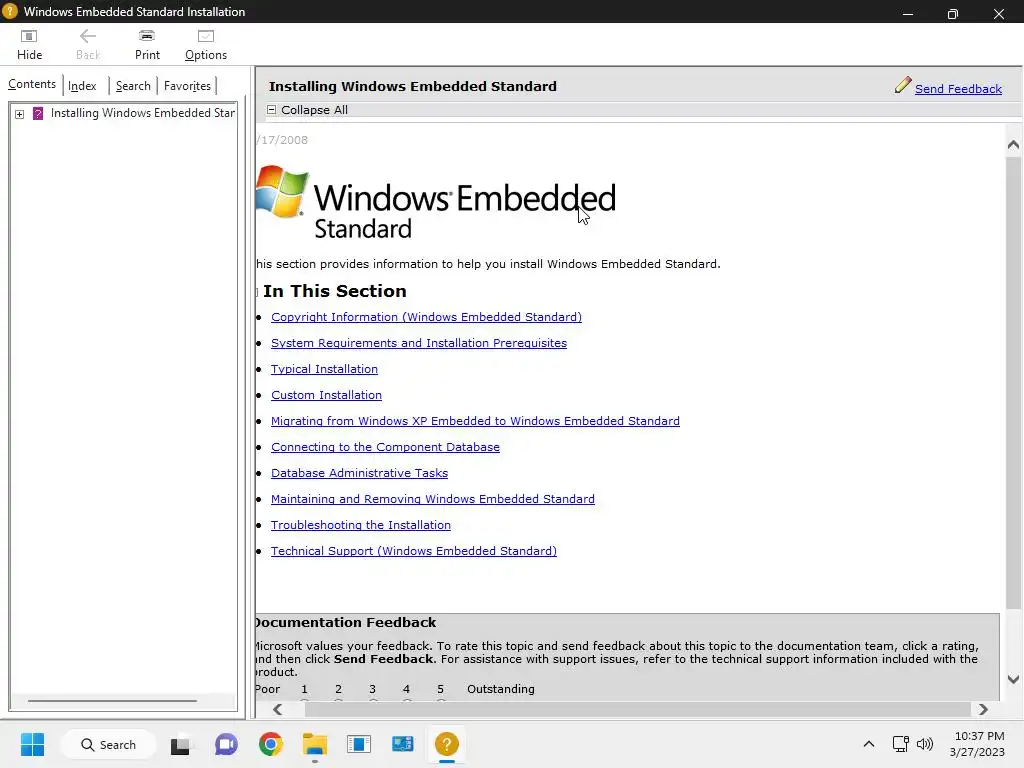The width and height of the screenshot is (1024, 768).
Task: Switch to the Favorites tab
Action: pyautogui.click(x=187, y=86)
